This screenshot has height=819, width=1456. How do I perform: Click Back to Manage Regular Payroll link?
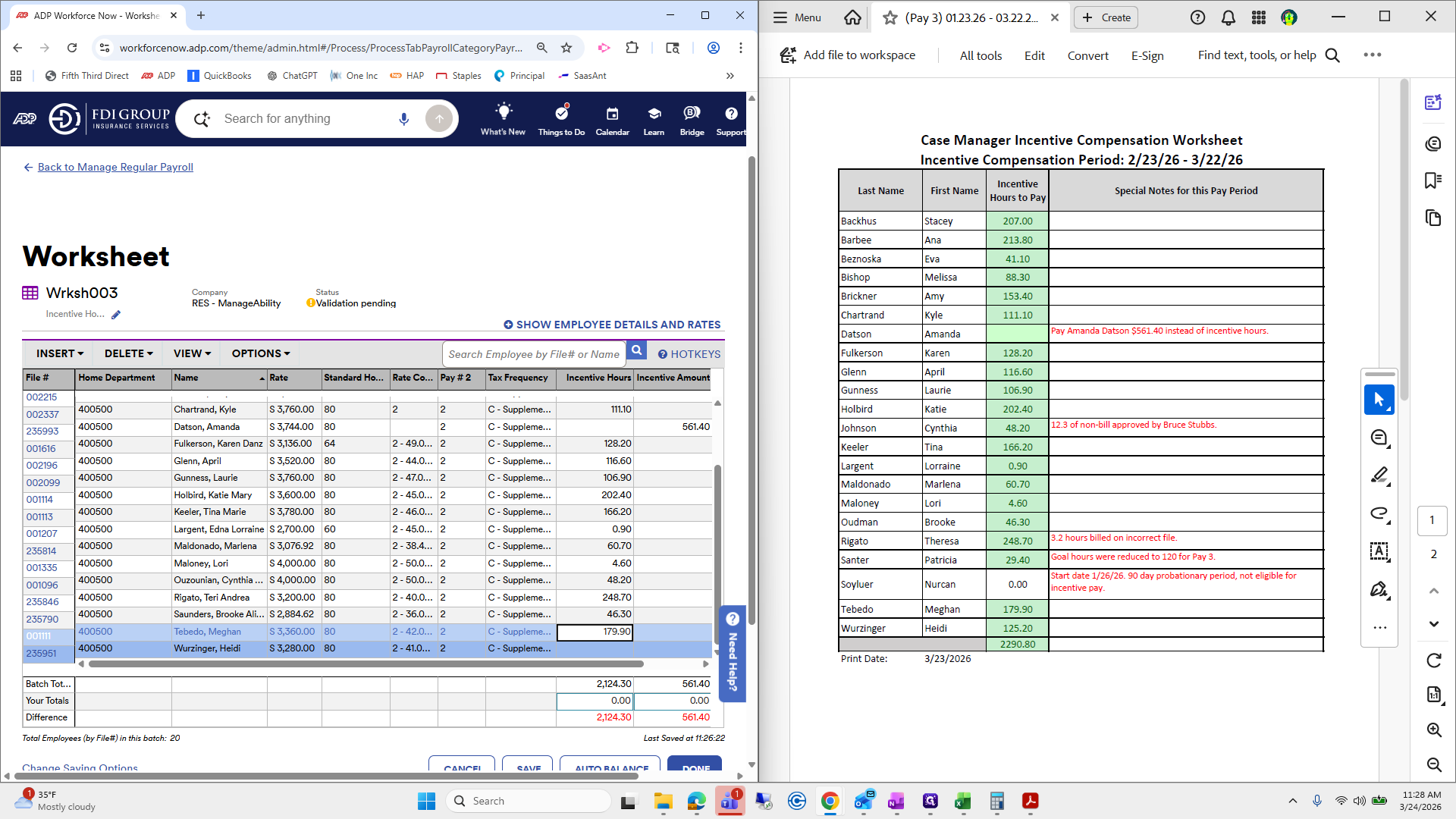point(115,167)
